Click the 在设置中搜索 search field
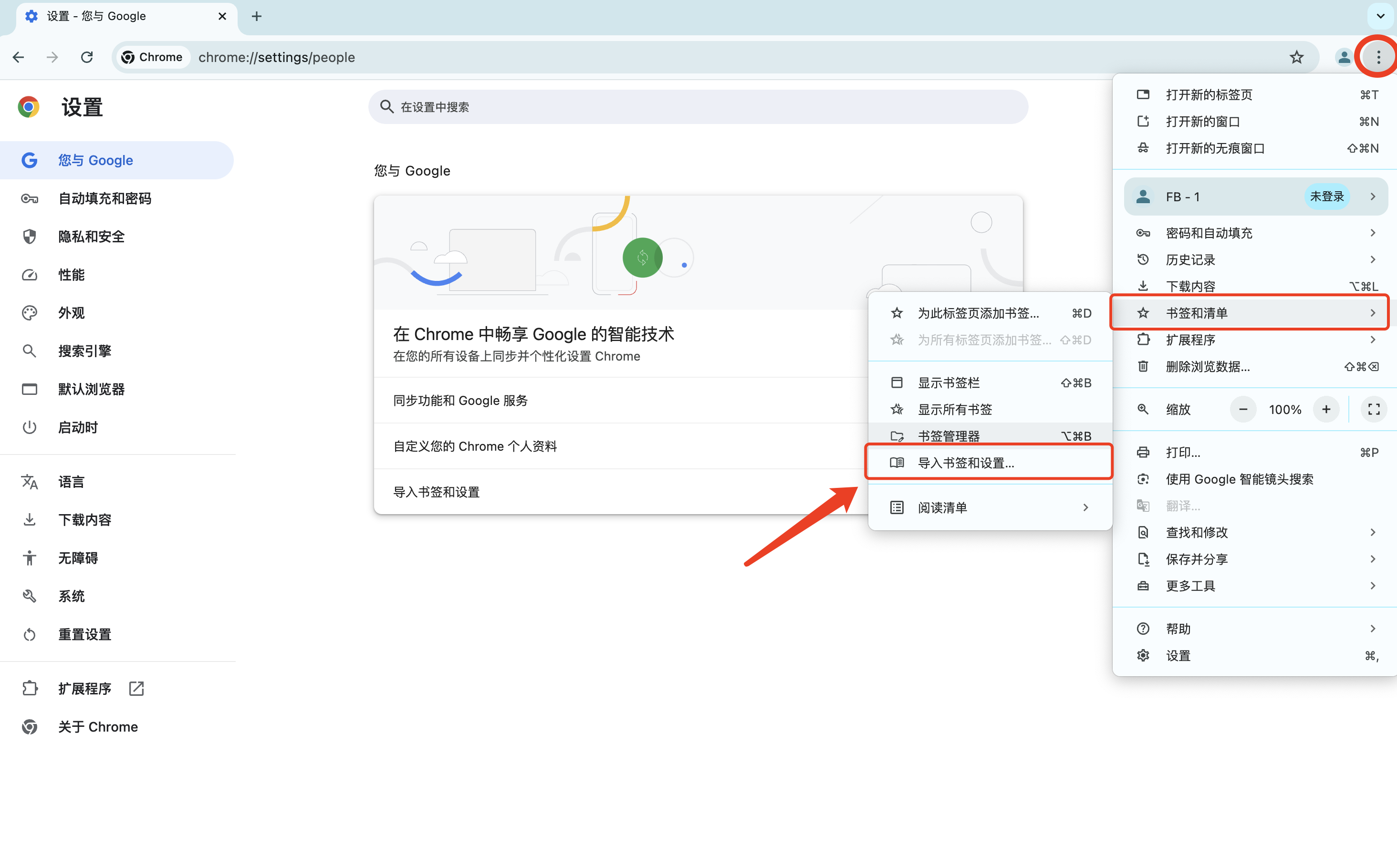The width and height of the screenshot is (1397, 868). click(698, 107)
